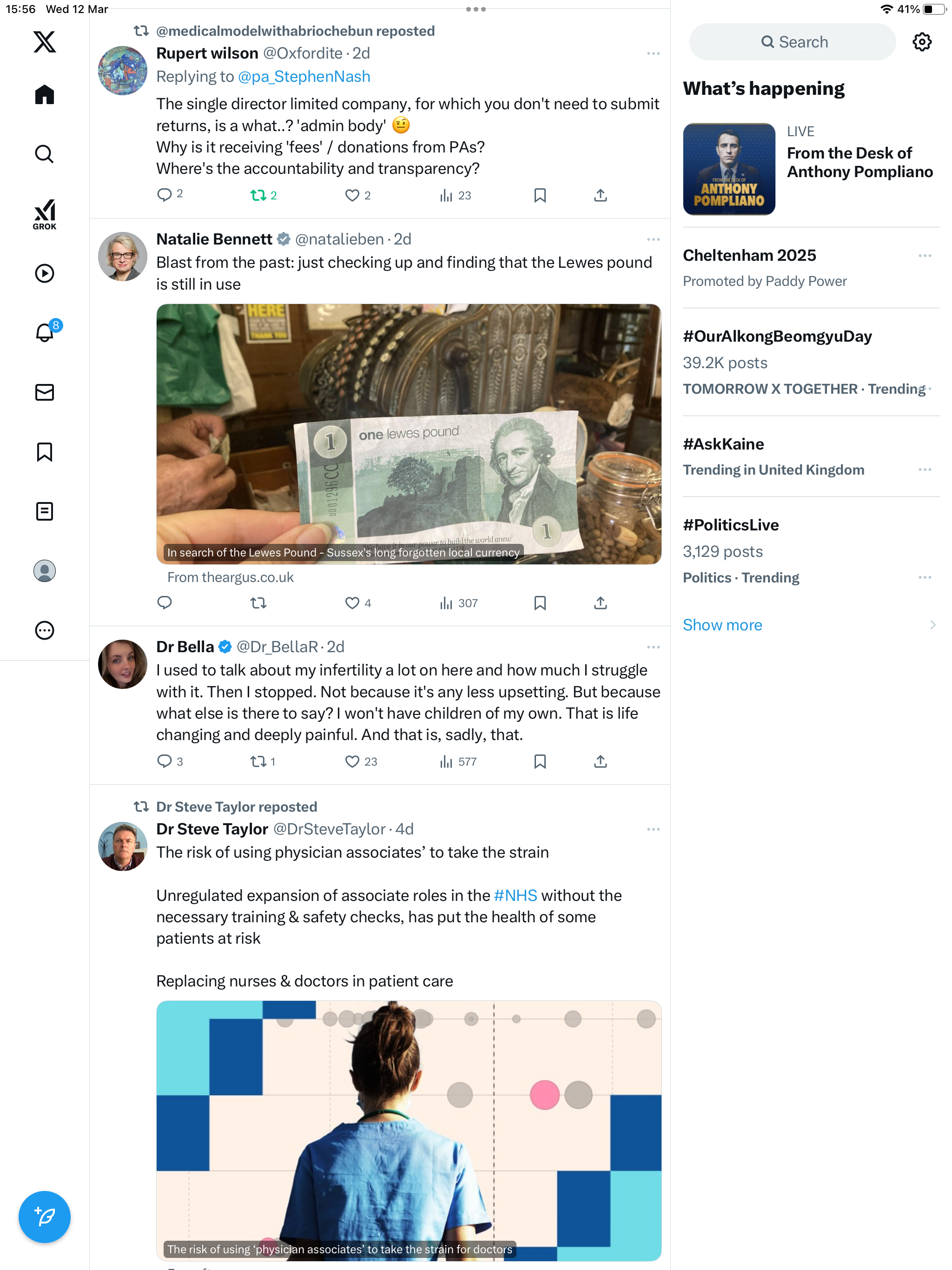The width and height of the screenshot is (952, 1270).
Task: Open more options for Dr Steve Taylor post
Action: click(654, 829)
